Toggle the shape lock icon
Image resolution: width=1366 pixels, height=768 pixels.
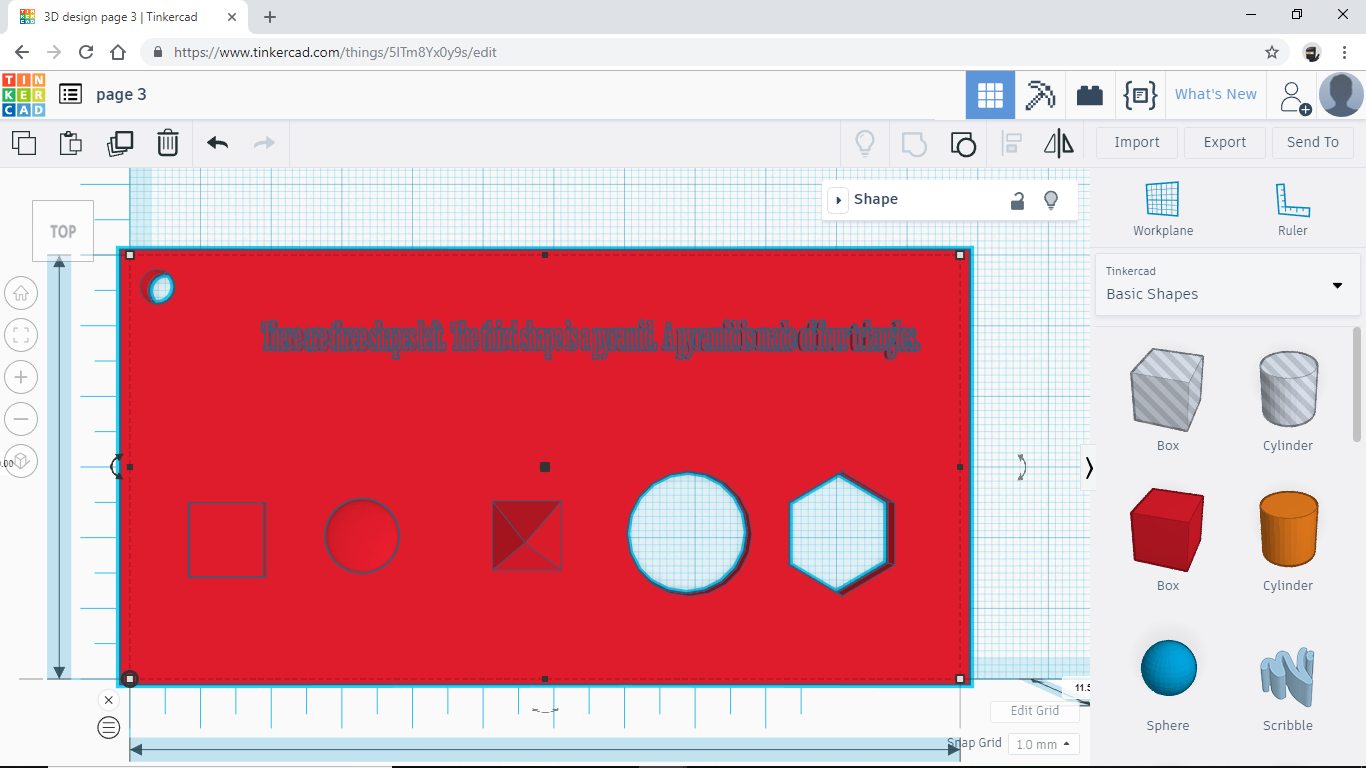[1017, 200]
